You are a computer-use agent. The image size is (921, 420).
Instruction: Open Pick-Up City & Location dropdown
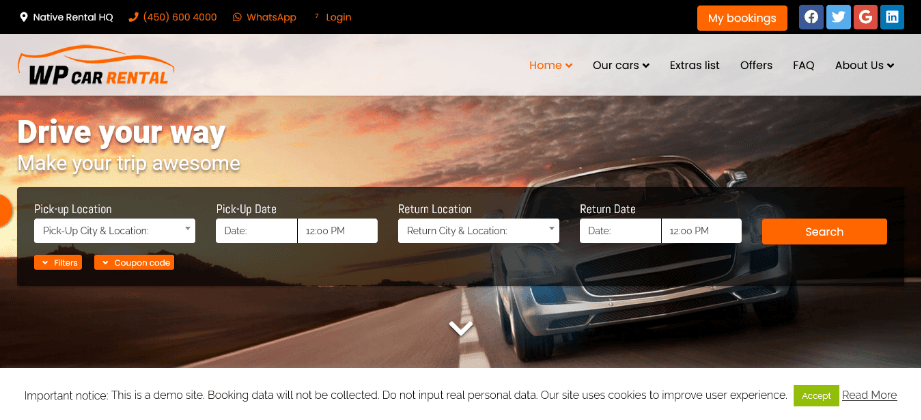[115, 231]
